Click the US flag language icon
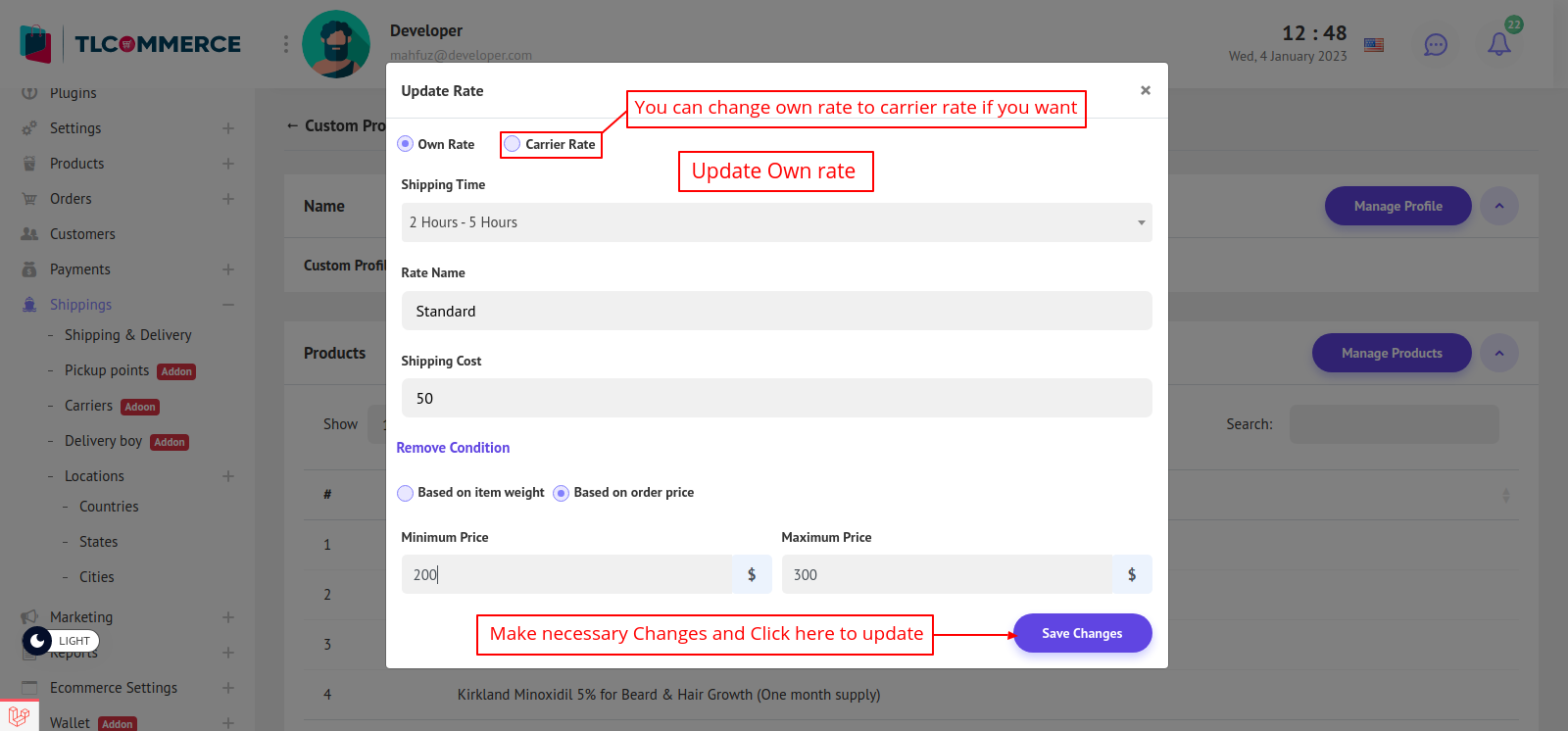This screenshot has width=1568, height=731. point(1374,45)
